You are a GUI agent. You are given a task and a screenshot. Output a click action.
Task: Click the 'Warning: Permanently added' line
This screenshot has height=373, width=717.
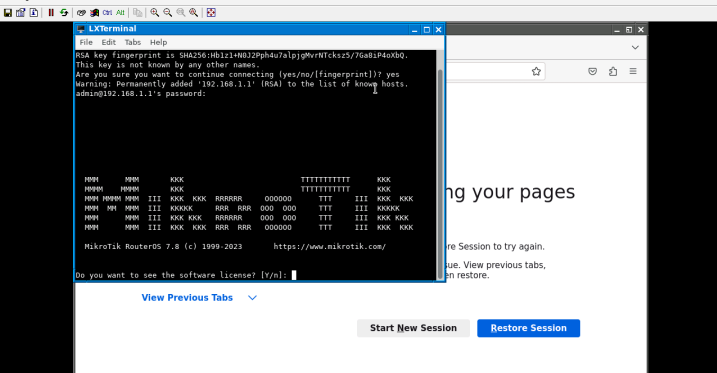click(242, 84)
